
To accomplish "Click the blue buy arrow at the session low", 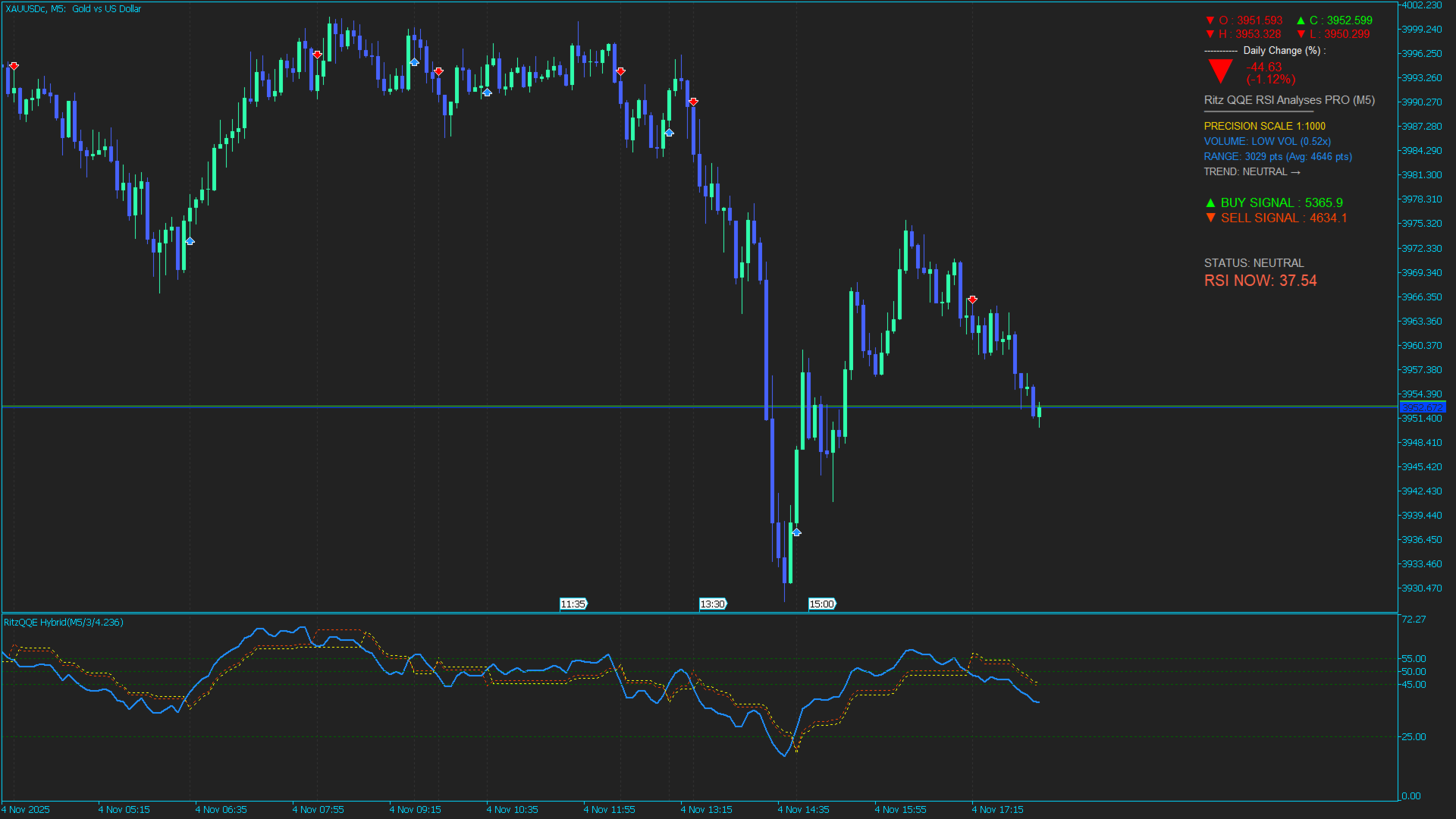I will (x=796, y=532).
